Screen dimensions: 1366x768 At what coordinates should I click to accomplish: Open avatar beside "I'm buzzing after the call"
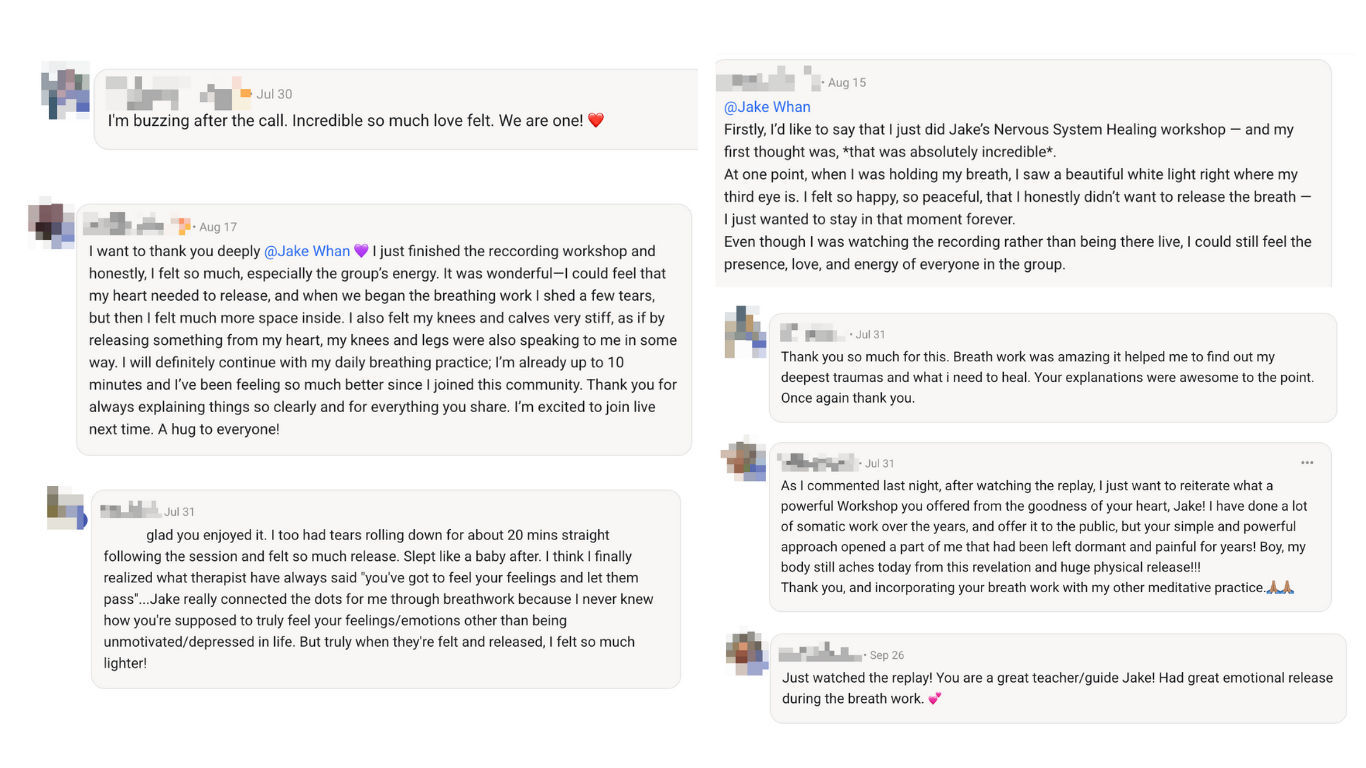pyautogui.click(x=66, y=90)
